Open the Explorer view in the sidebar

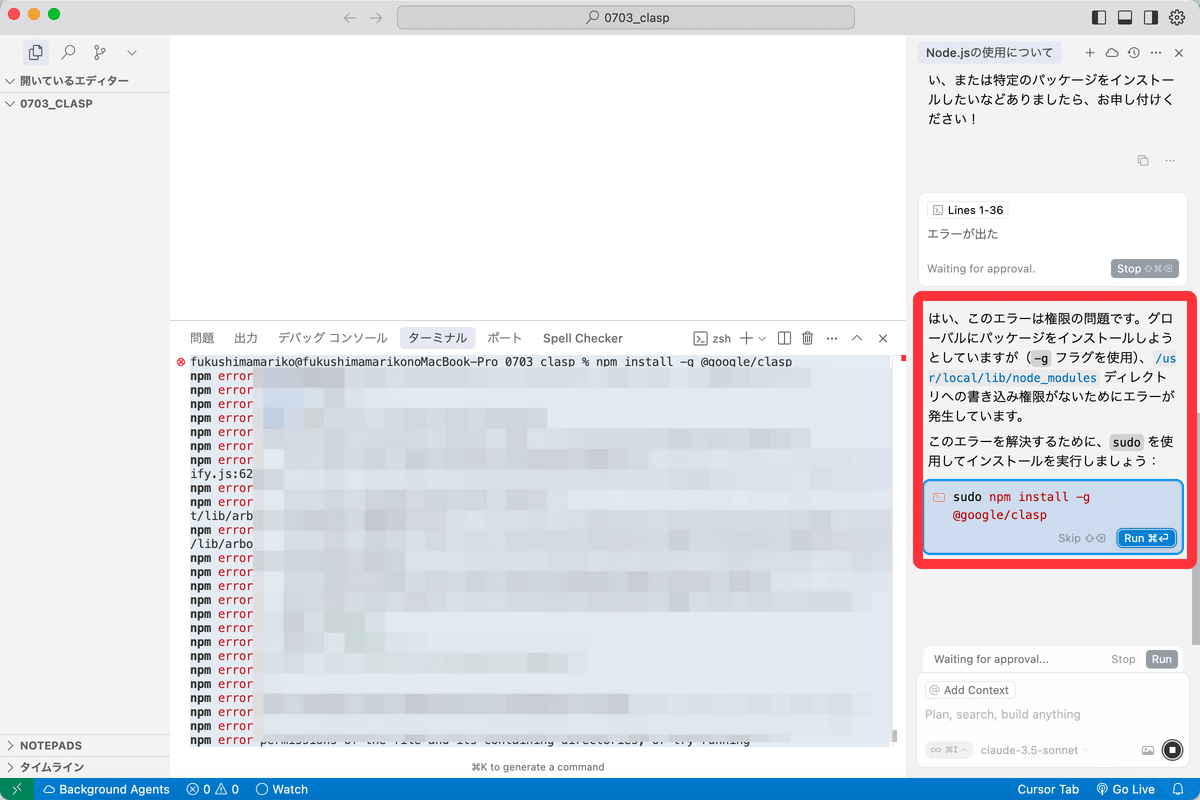click(x=36, y=52)
